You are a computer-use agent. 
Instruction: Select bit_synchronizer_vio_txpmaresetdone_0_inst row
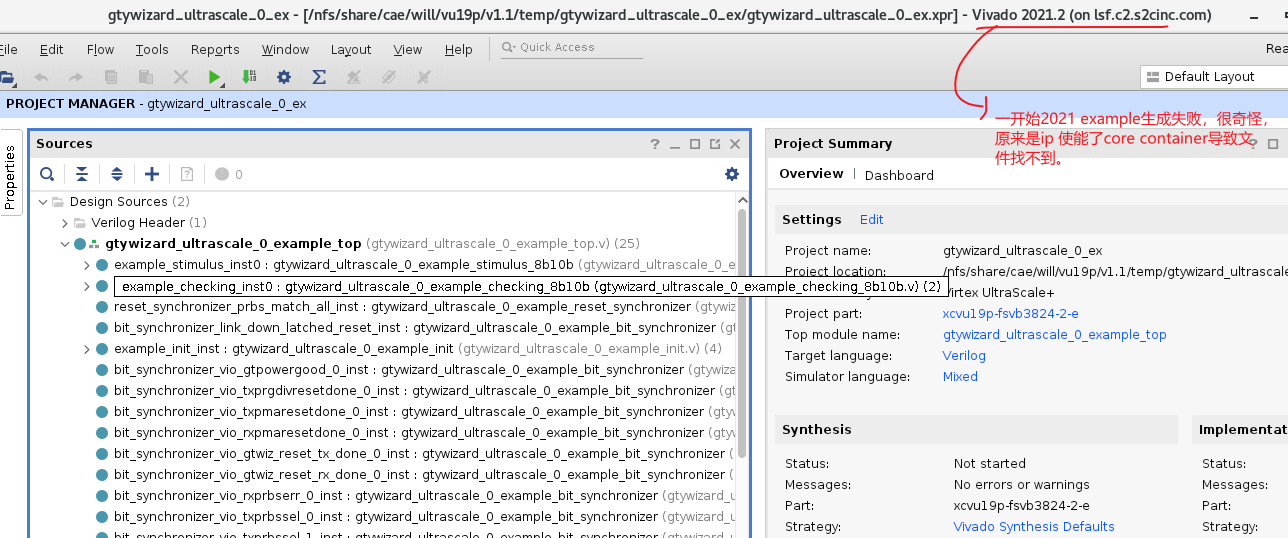[416, 412]
